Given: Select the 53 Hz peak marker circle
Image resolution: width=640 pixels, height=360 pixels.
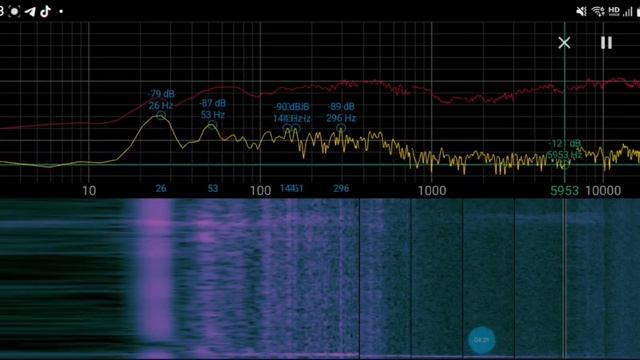Looking at the screenshot, I should (x=212, y=124).
